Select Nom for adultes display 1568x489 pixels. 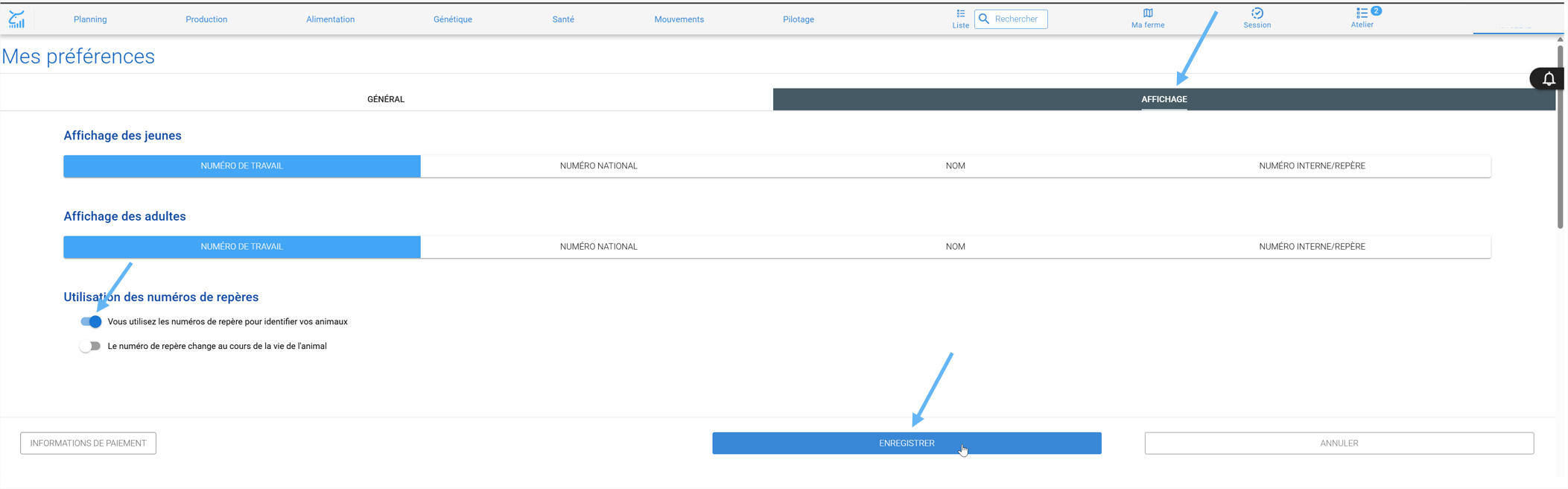click(x=955, y=247)
